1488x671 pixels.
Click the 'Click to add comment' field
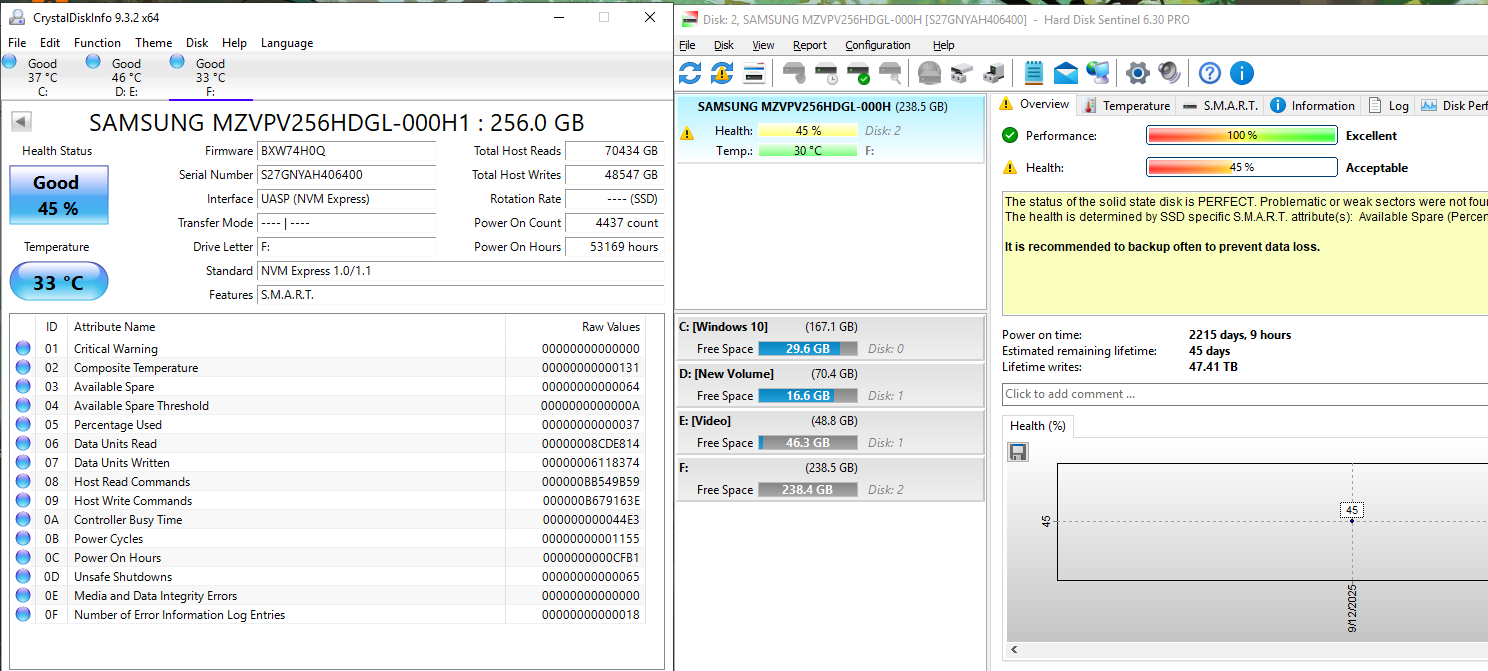1245,394
